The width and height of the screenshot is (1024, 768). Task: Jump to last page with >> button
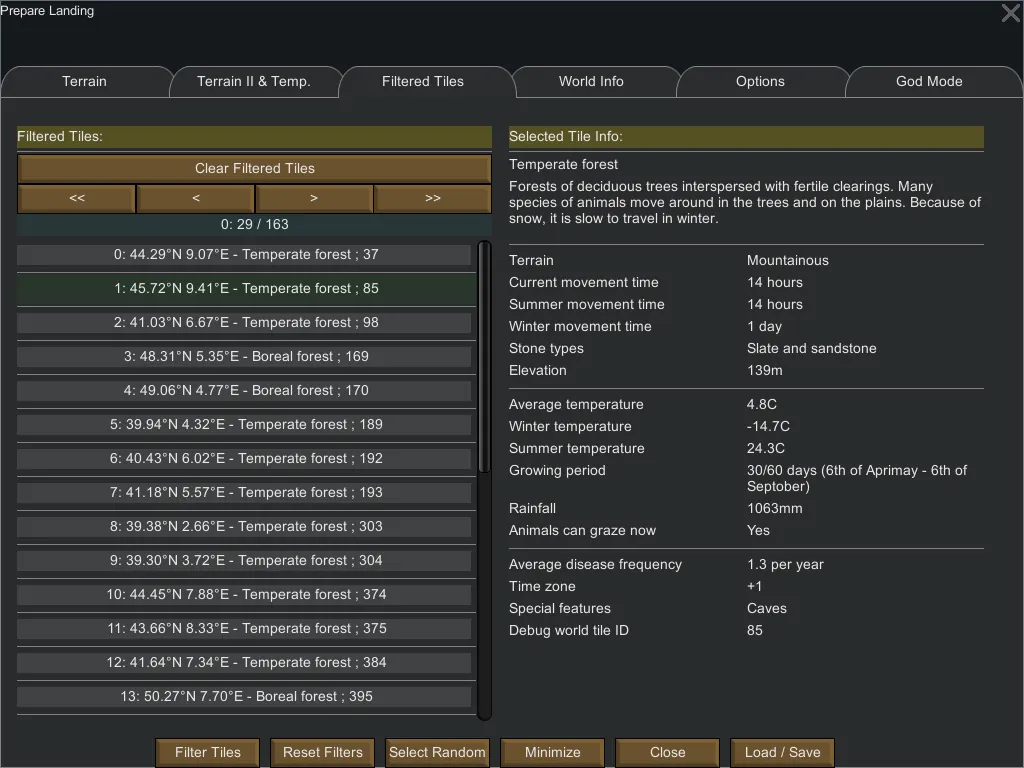[x=432, y=198]
